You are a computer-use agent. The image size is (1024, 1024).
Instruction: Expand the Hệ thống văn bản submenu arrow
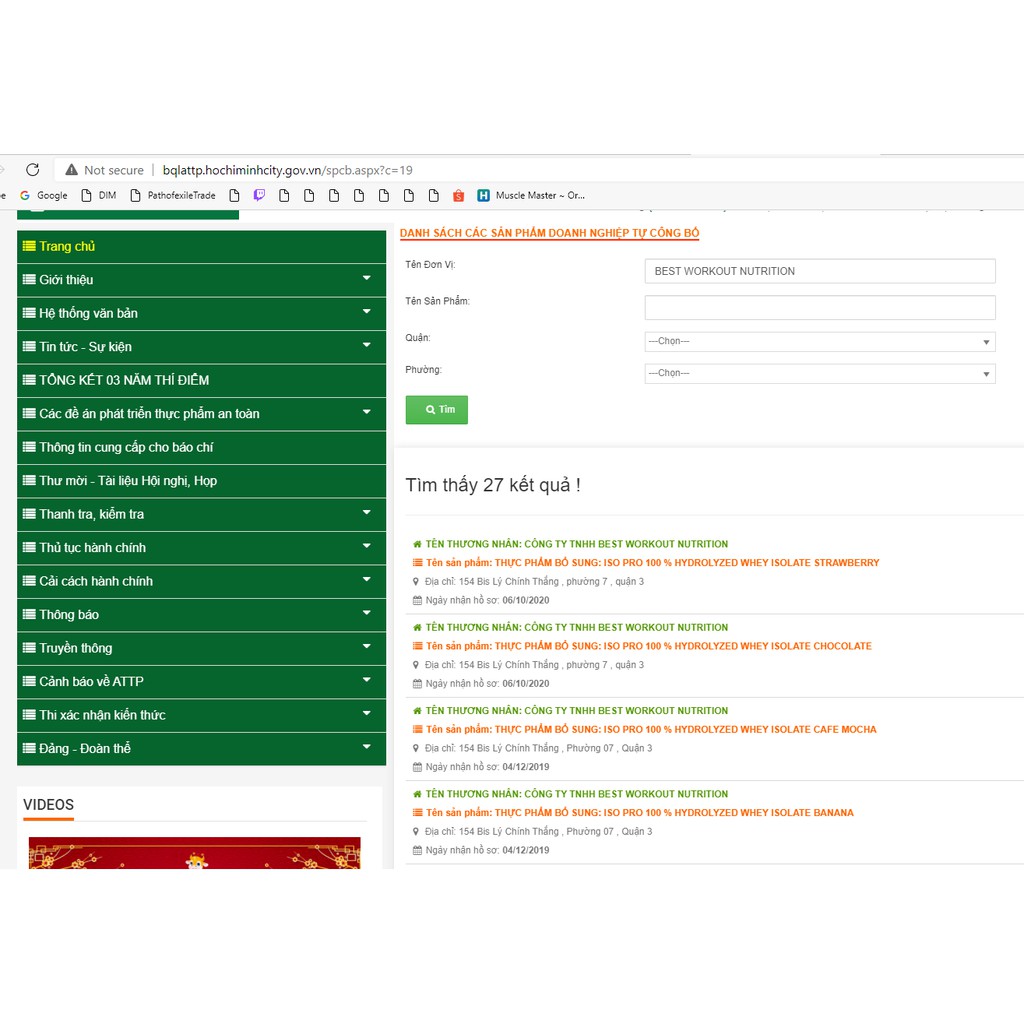(366, 312)
